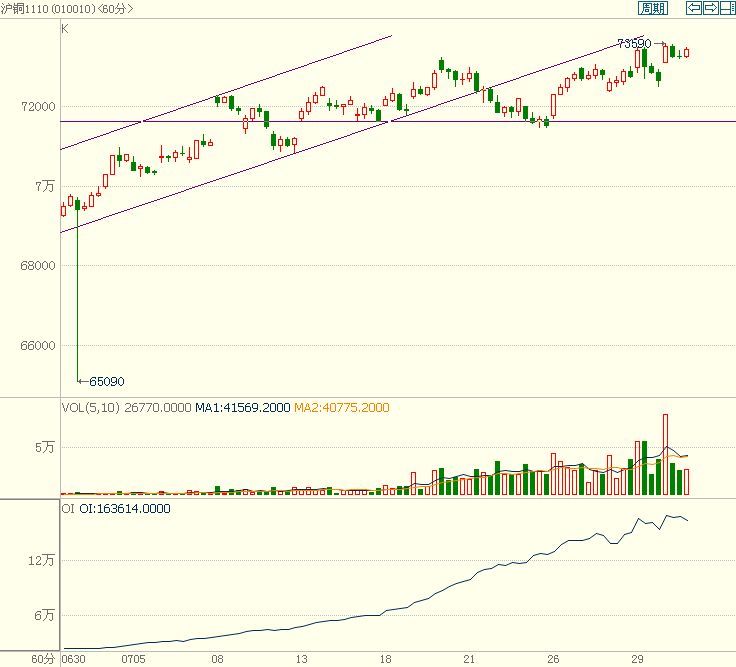Click the 26 date marker
The image size is (736, 667).
[553, 659]
